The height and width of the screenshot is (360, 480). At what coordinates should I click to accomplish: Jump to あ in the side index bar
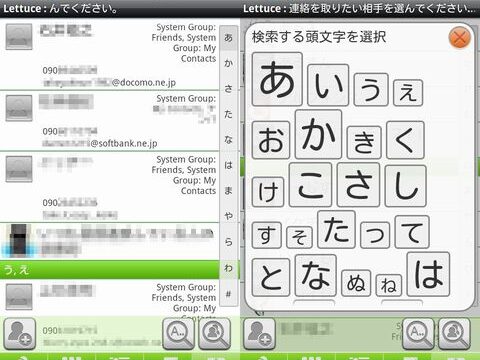click(228, 38)
